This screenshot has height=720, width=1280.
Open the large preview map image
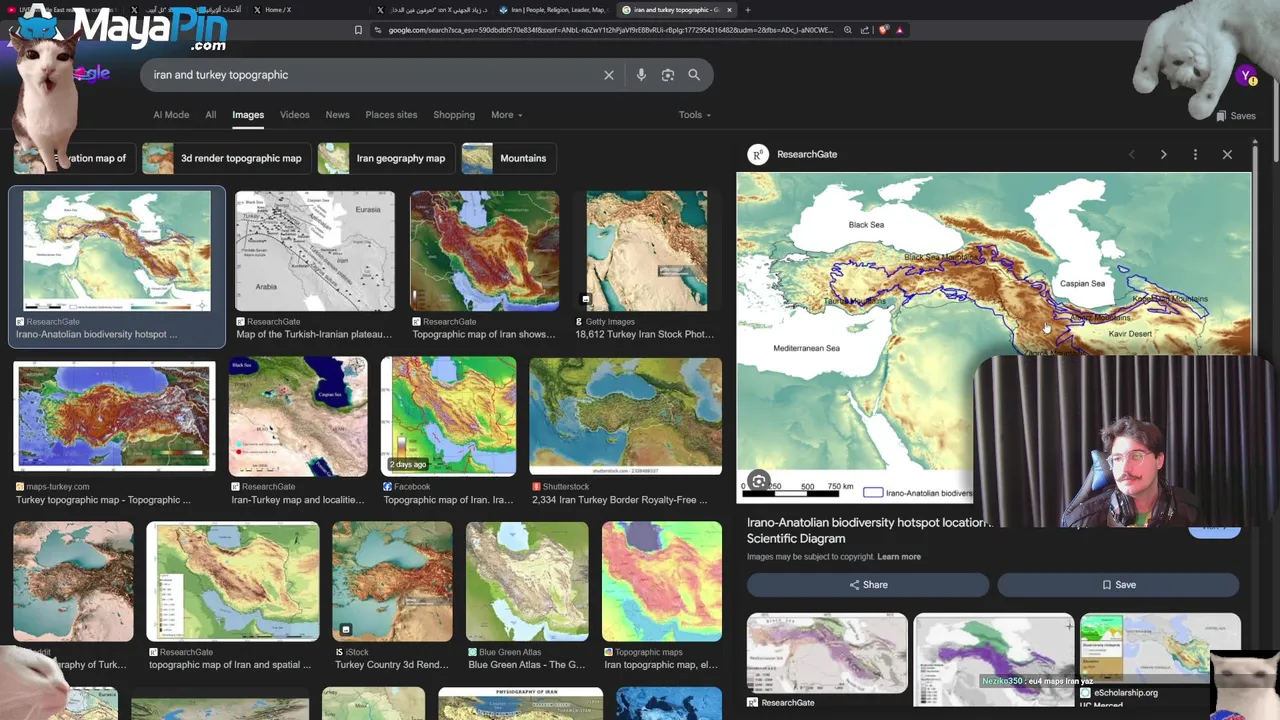(x=993, y=337)
